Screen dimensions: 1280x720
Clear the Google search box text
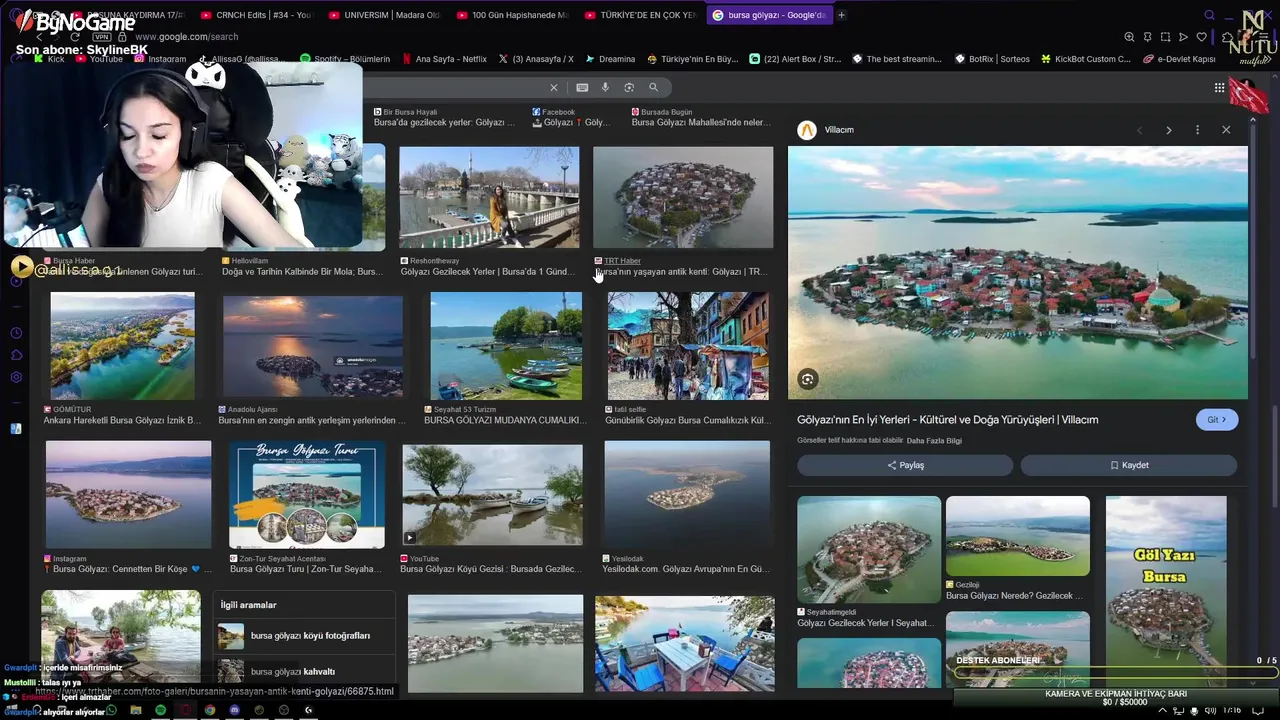553,87
